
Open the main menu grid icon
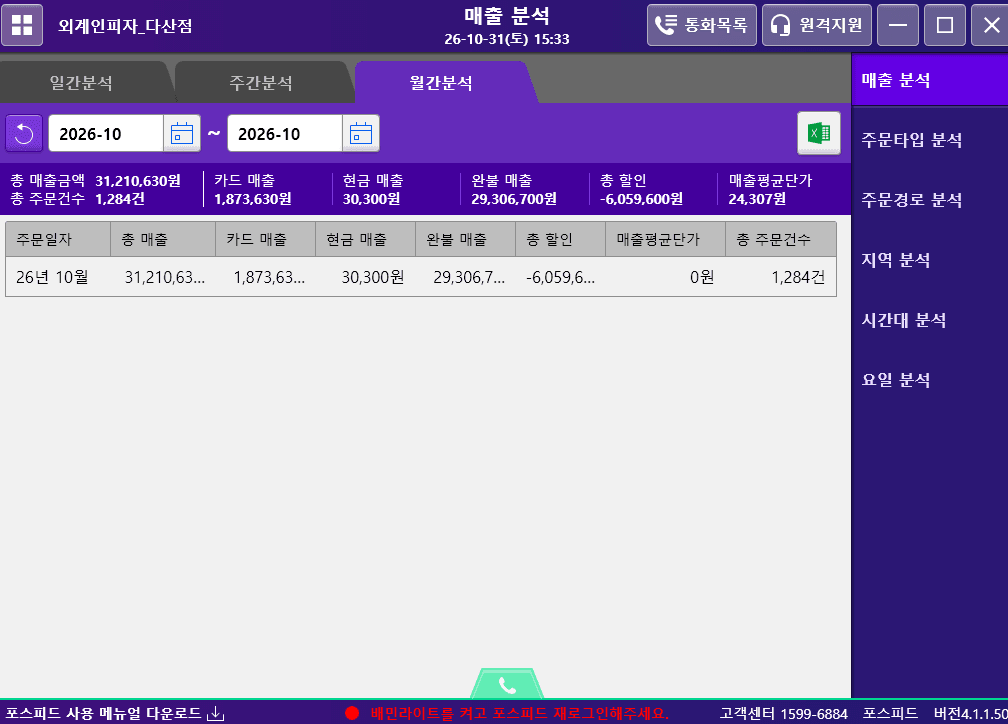point(22,25)
